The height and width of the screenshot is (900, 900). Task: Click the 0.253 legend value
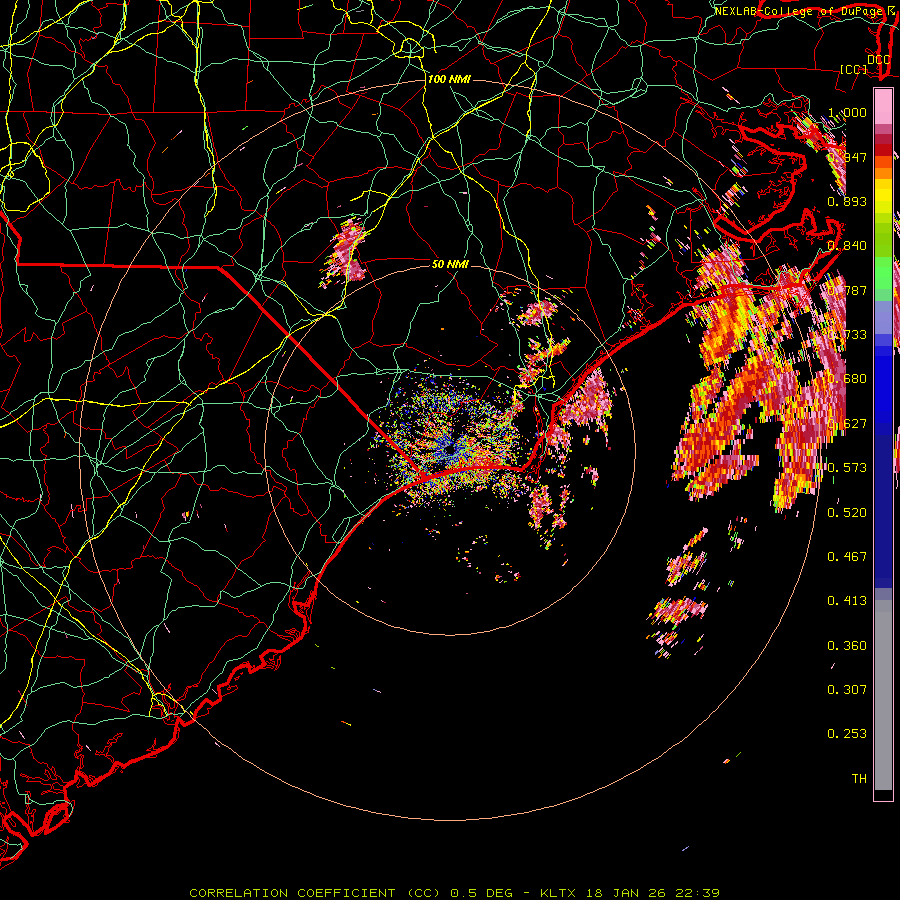point(847,734)
